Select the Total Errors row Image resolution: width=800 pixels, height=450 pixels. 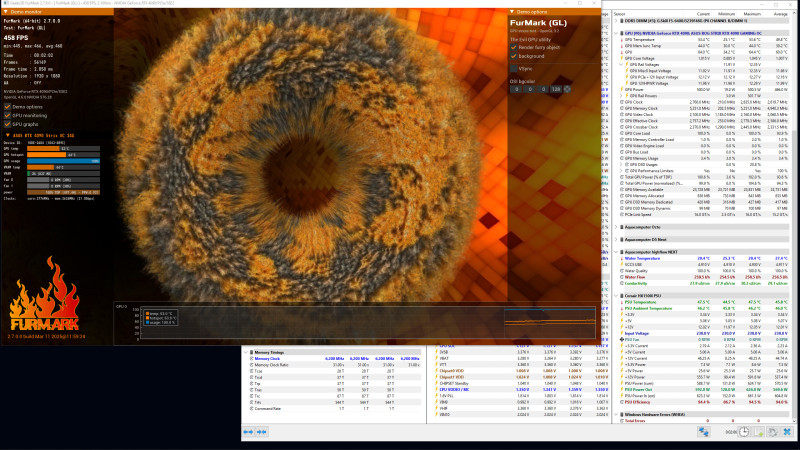702,420
